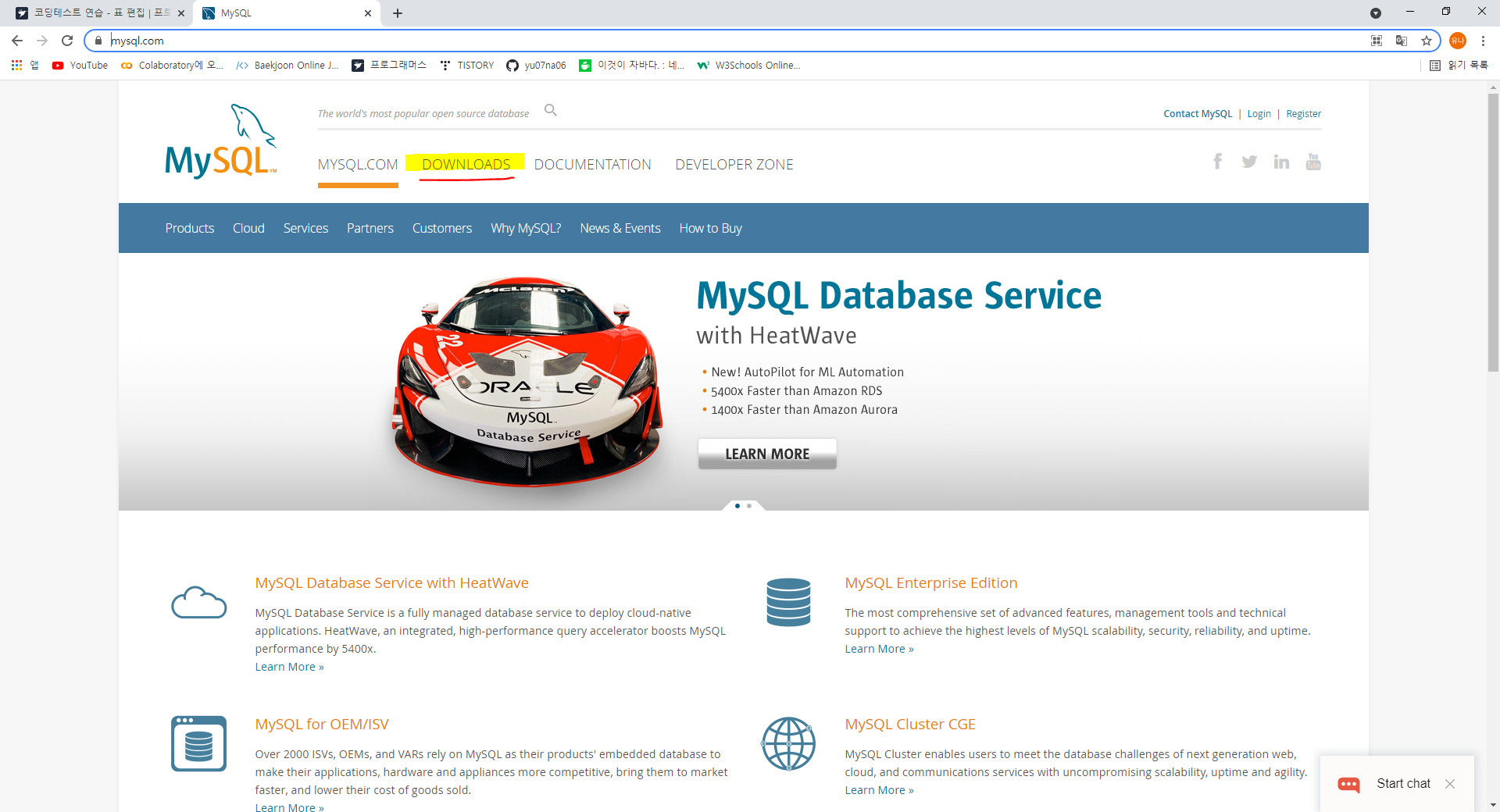Image resolution: width=1500 pixels, height=812 pixels.
Task: Click the globe icon for Cluster CGE
Action: pyautogui.click(x=788, y=743)
